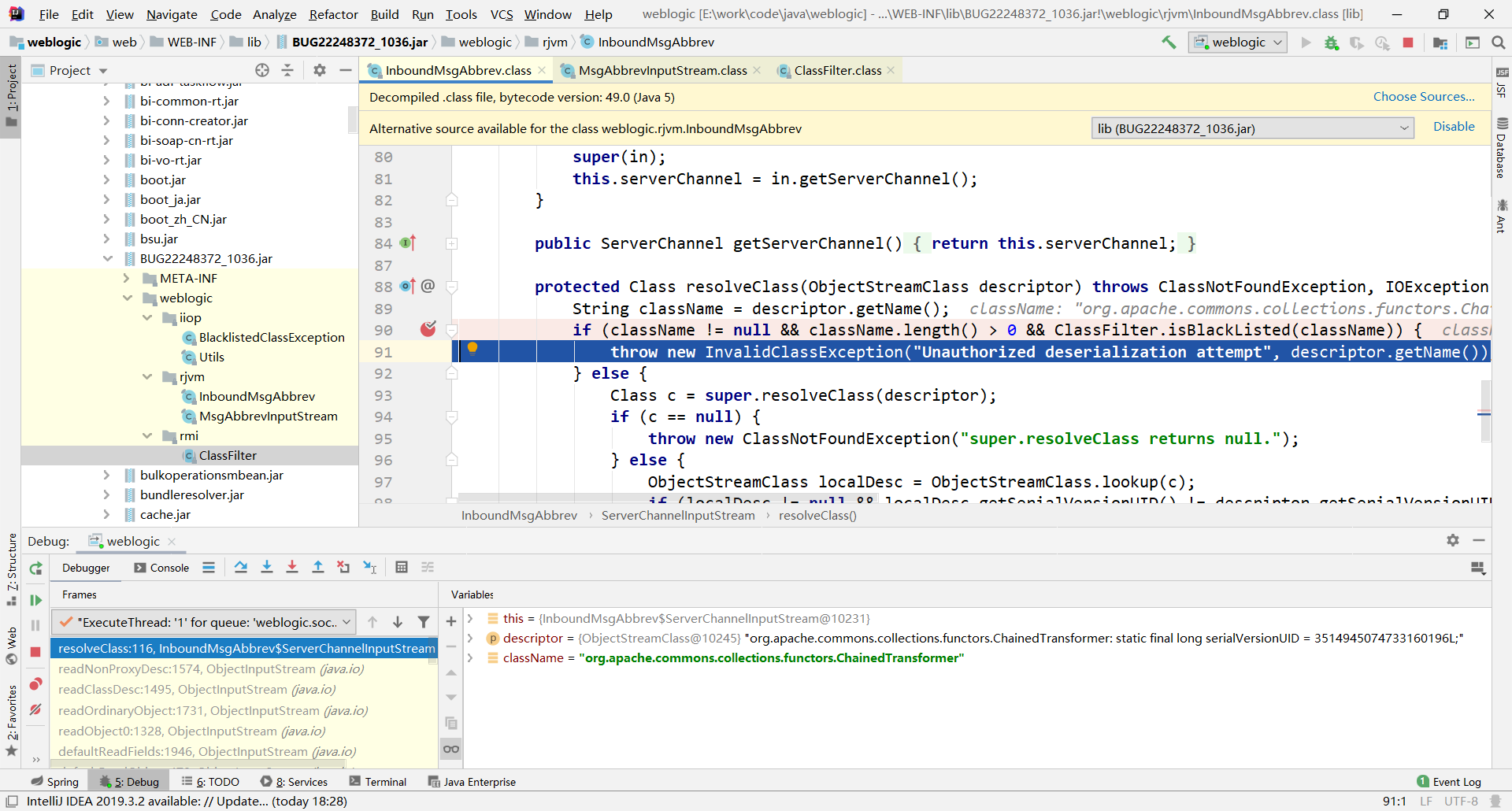Show execution point in debugger toolbar
Viewport: 1512px width, 811px height.
point(209,567)
